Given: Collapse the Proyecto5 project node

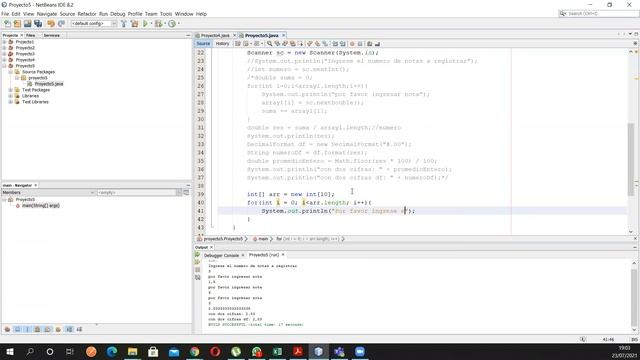Looking at the screenshot, I should [x=4, y=66].
